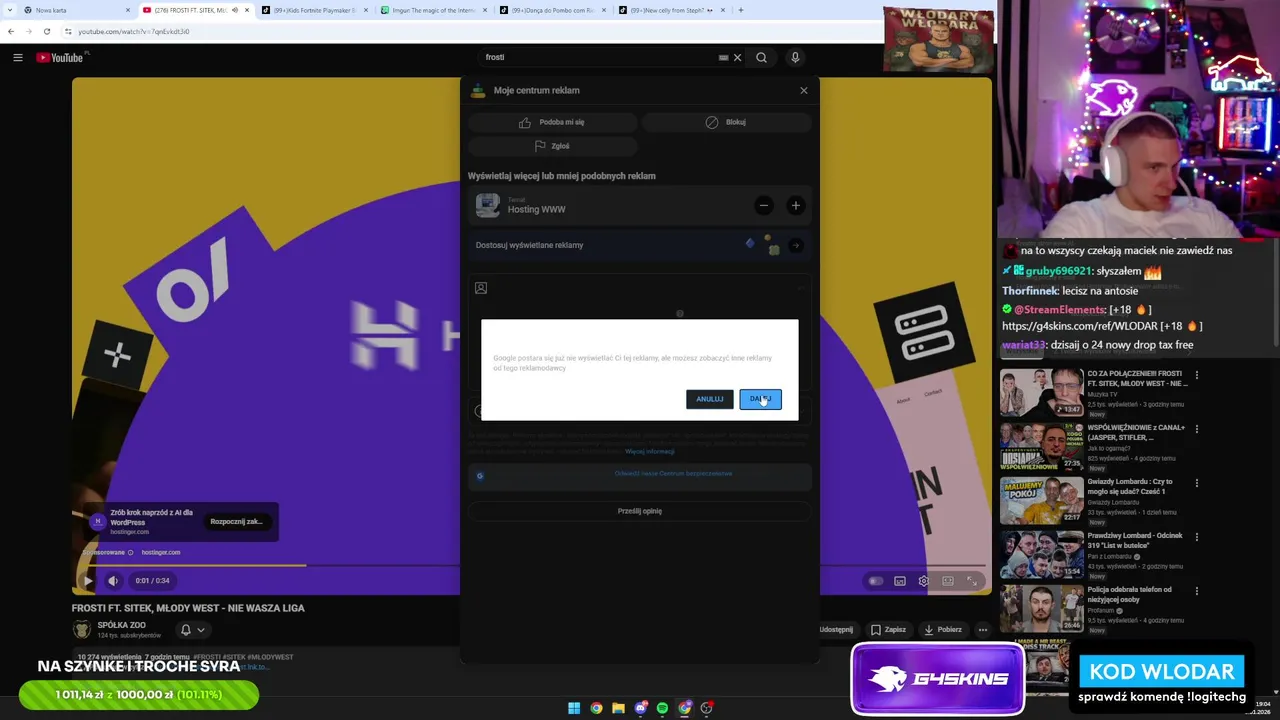This screenshot has height=720, width=1280.
Task: Switch to the FROSTI FT. SITEK tab
Action: click(195, 10)
